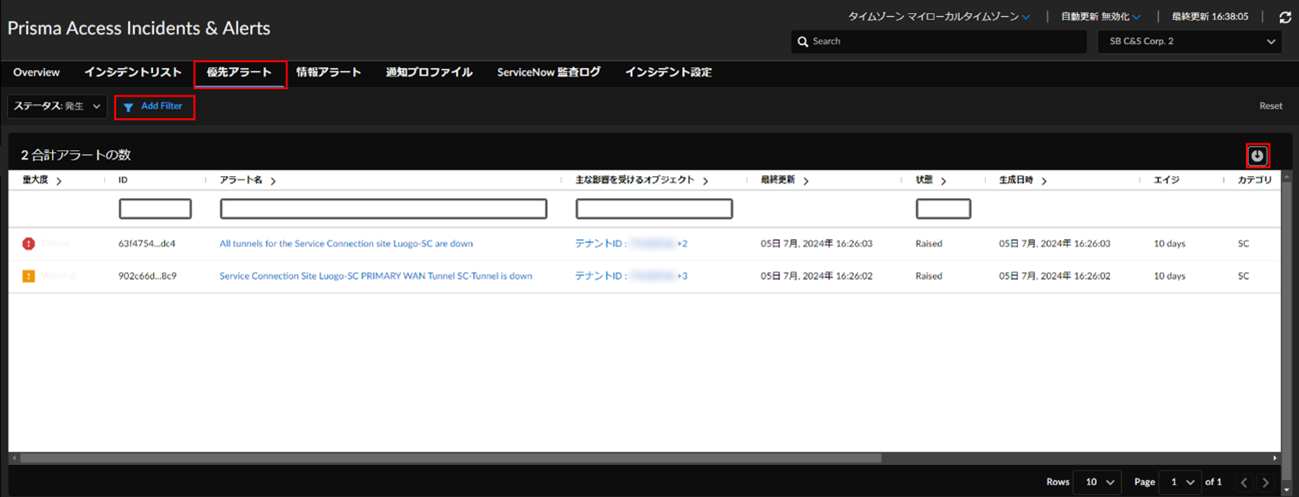Click the エイジ column header

pos(1166,181)
